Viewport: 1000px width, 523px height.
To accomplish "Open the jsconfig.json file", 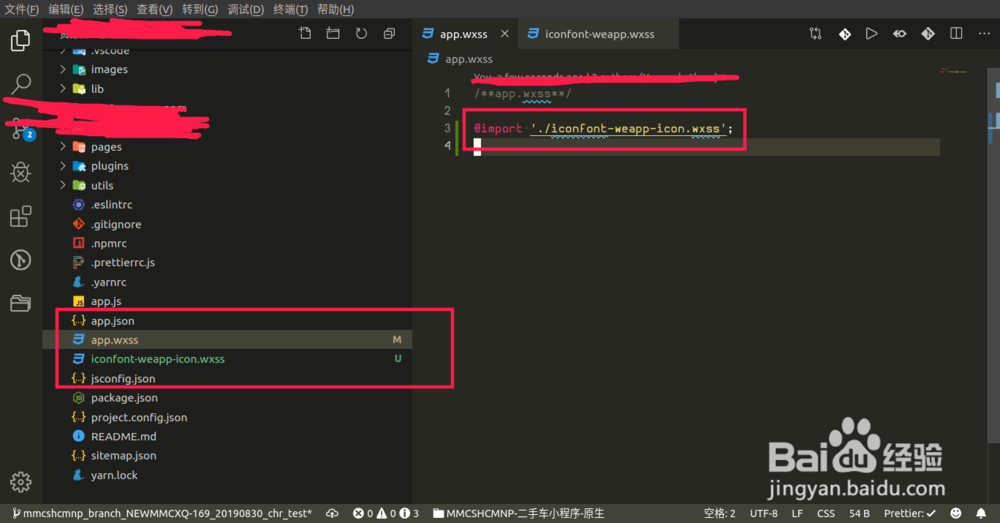I will click(228, 378).
